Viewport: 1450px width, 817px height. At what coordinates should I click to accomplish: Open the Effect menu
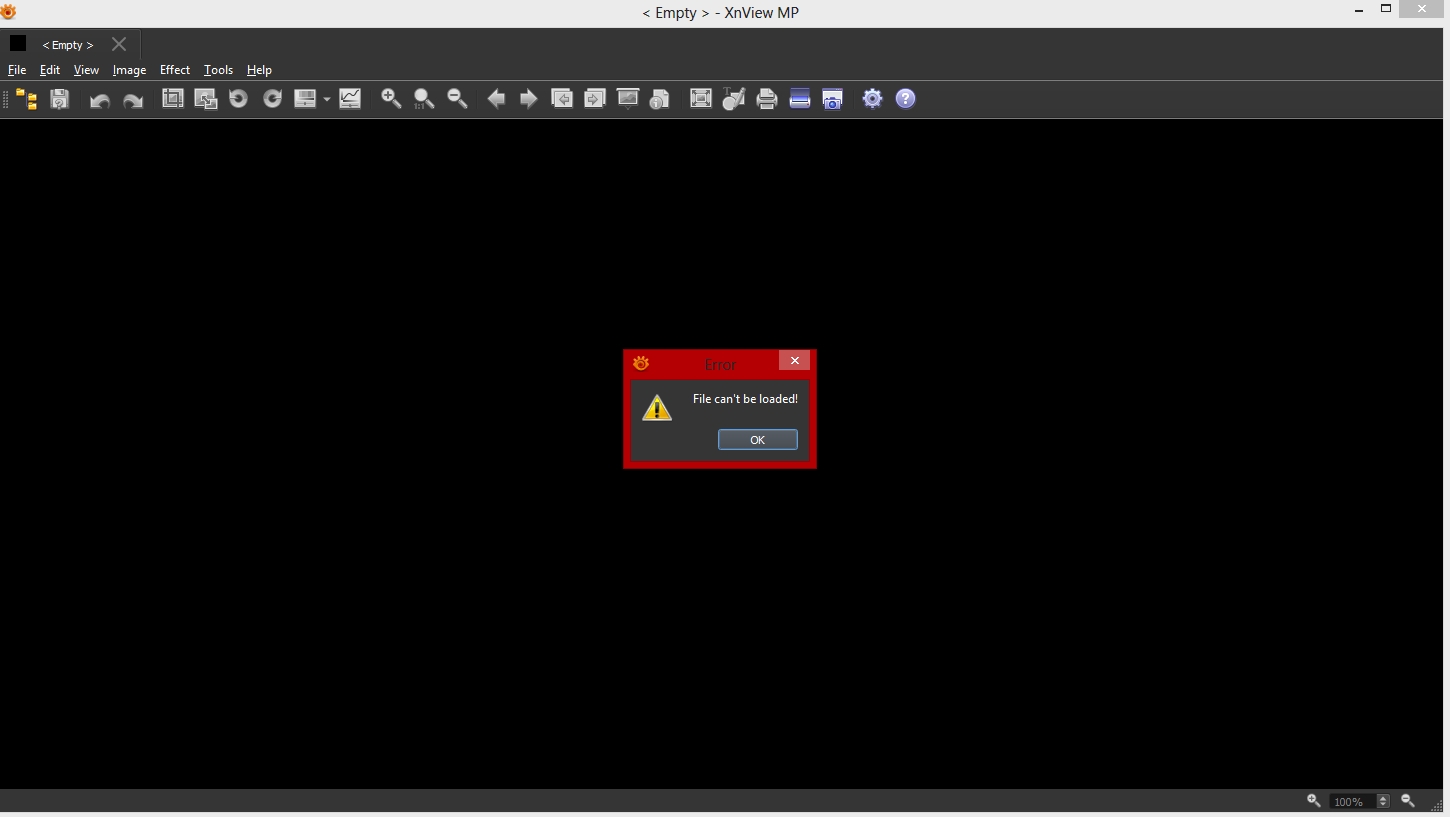click(x=175, y=70)
